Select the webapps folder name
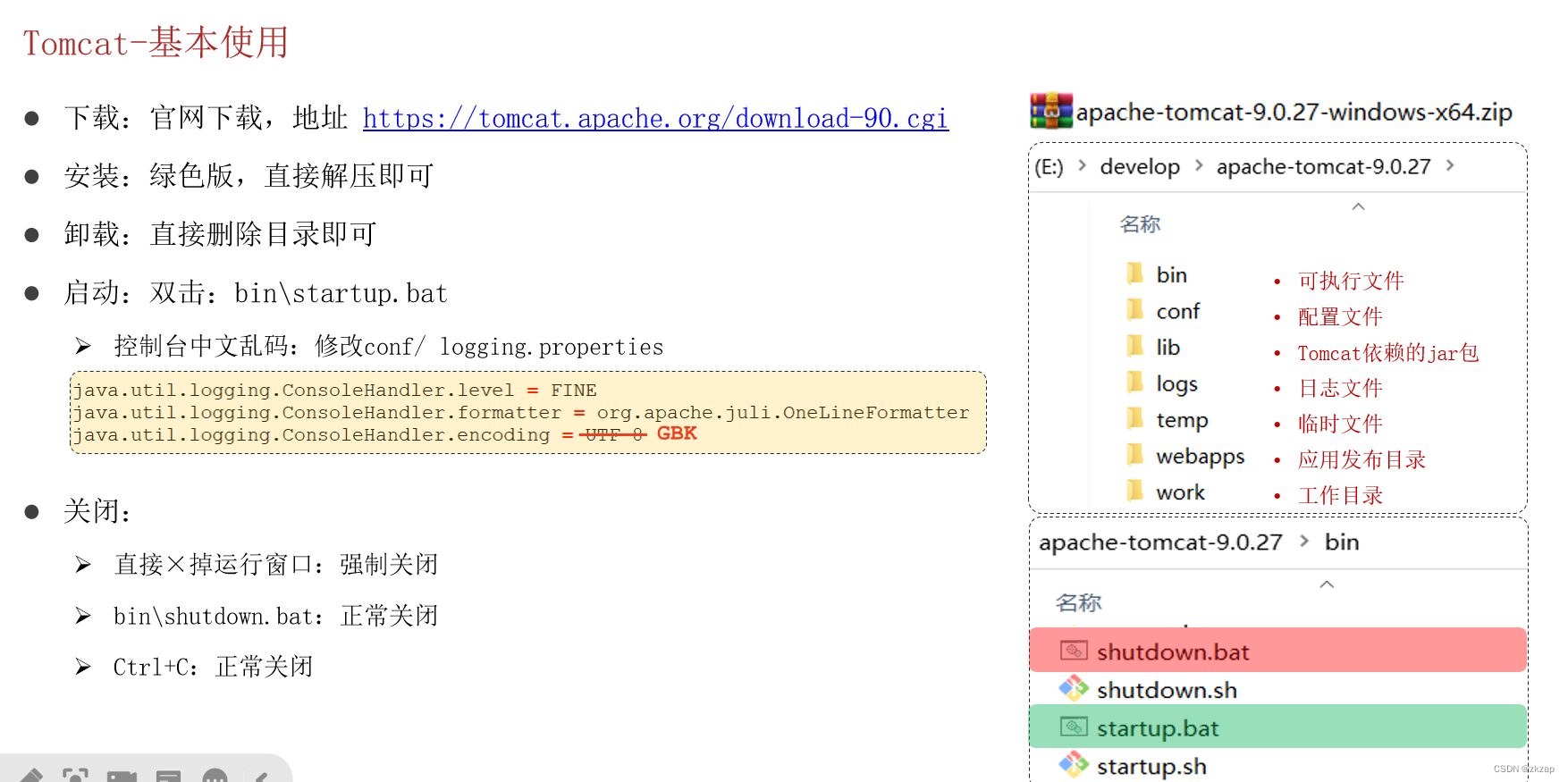 [x=1200, y=457]
